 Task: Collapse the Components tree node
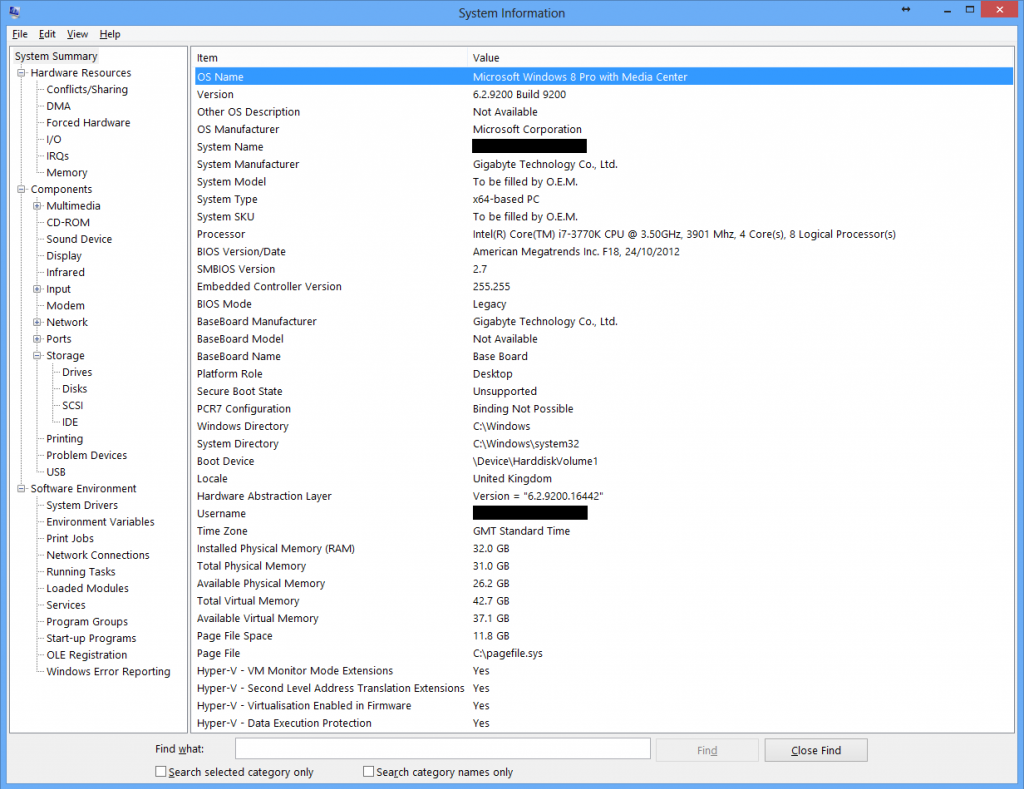coord(22,189)
